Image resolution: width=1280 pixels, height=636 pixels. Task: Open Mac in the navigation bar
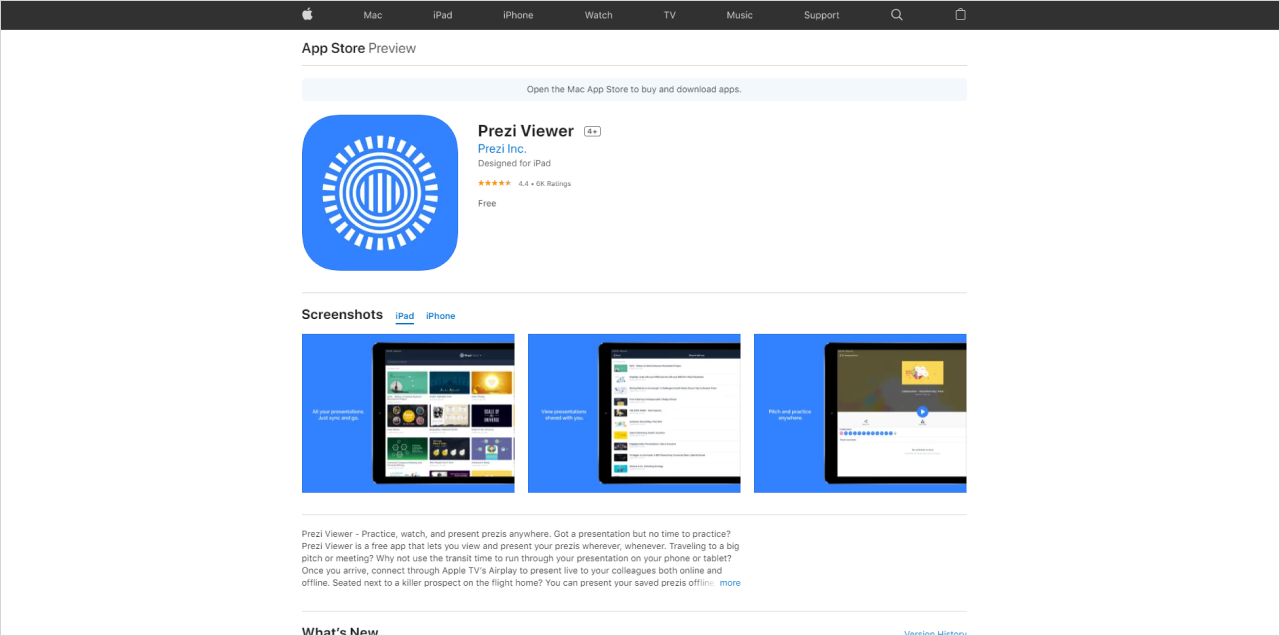coord(373,15)
